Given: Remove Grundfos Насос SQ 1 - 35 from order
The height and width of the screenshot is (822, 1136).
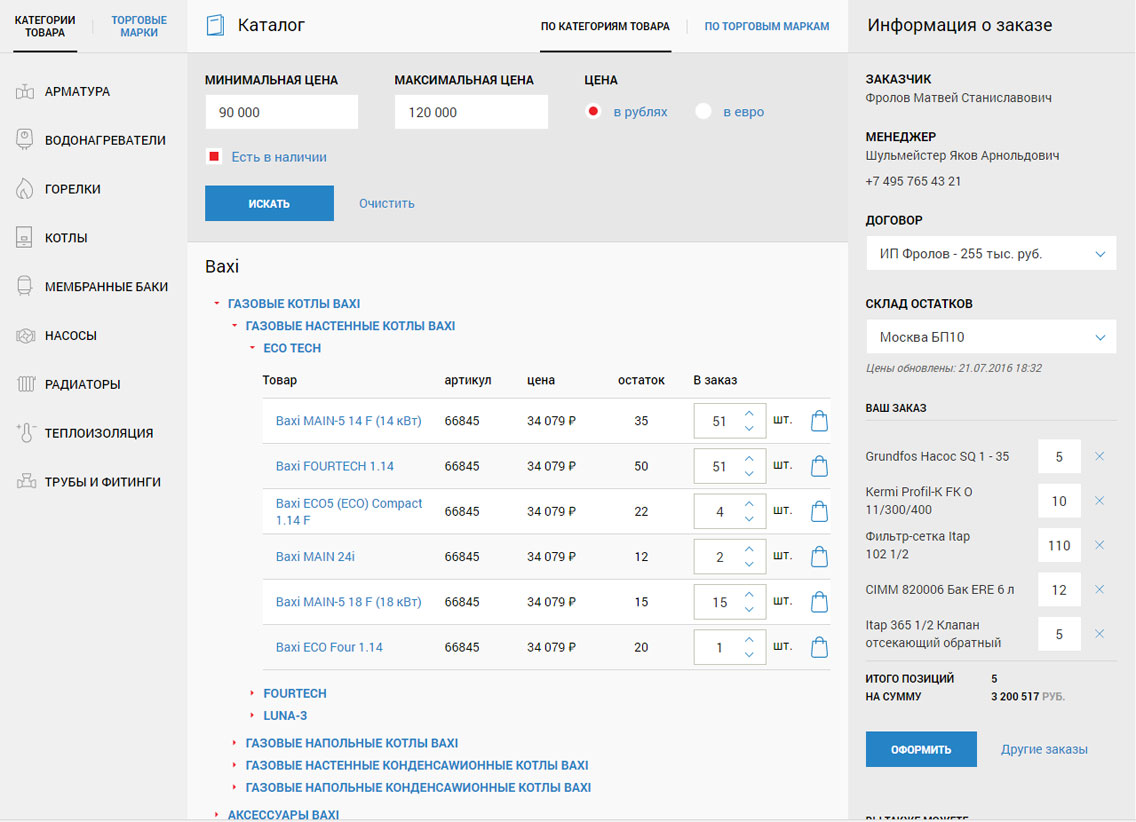Looking at the screenshot, I should click(x=1099, y=456).
